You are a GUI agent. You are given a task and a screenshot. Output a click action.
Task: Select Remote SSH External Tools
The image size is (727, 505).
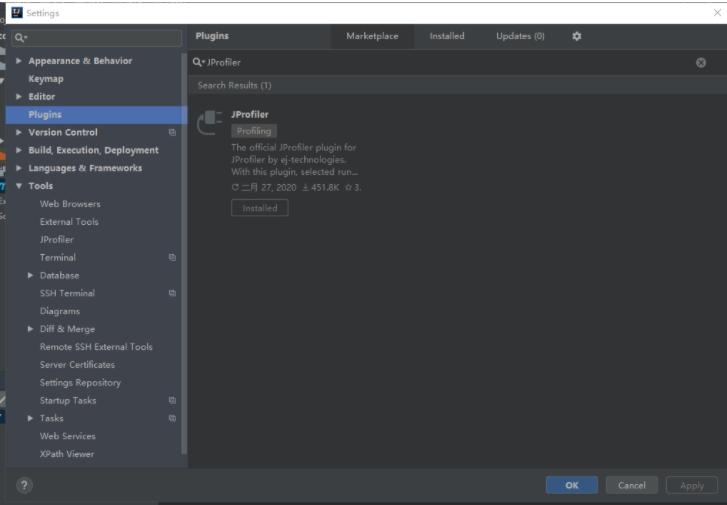96,347
